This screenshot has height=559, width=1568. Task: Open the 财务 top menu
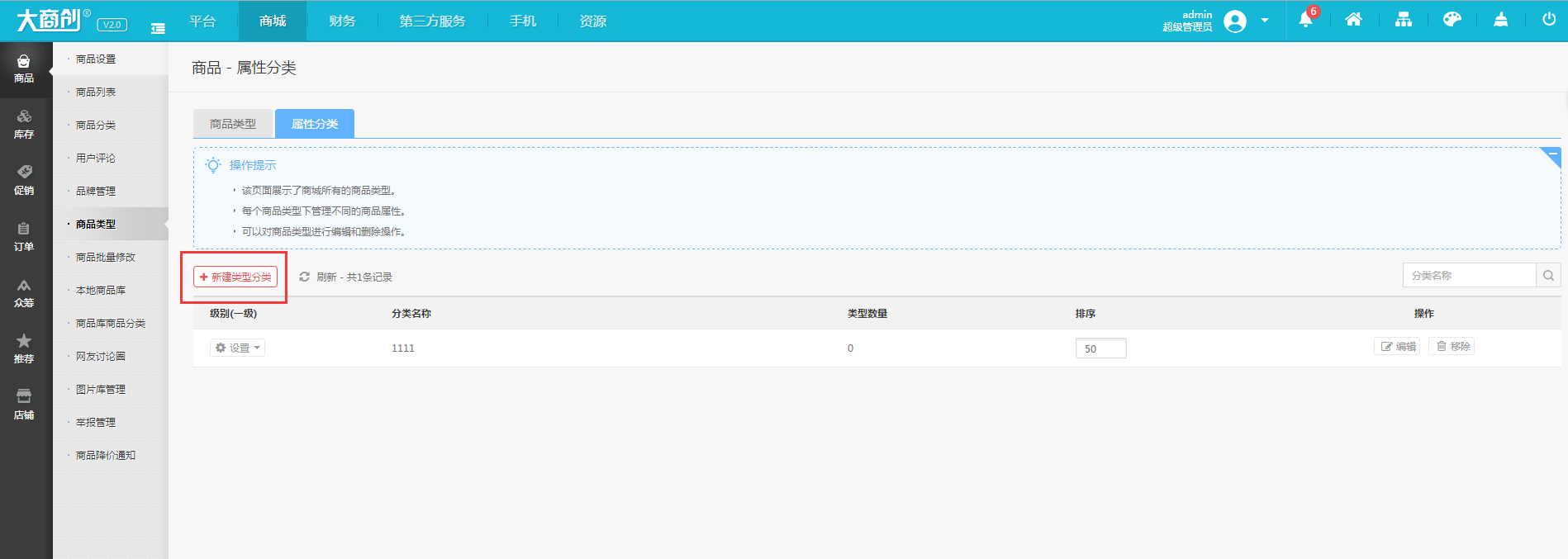342,21
